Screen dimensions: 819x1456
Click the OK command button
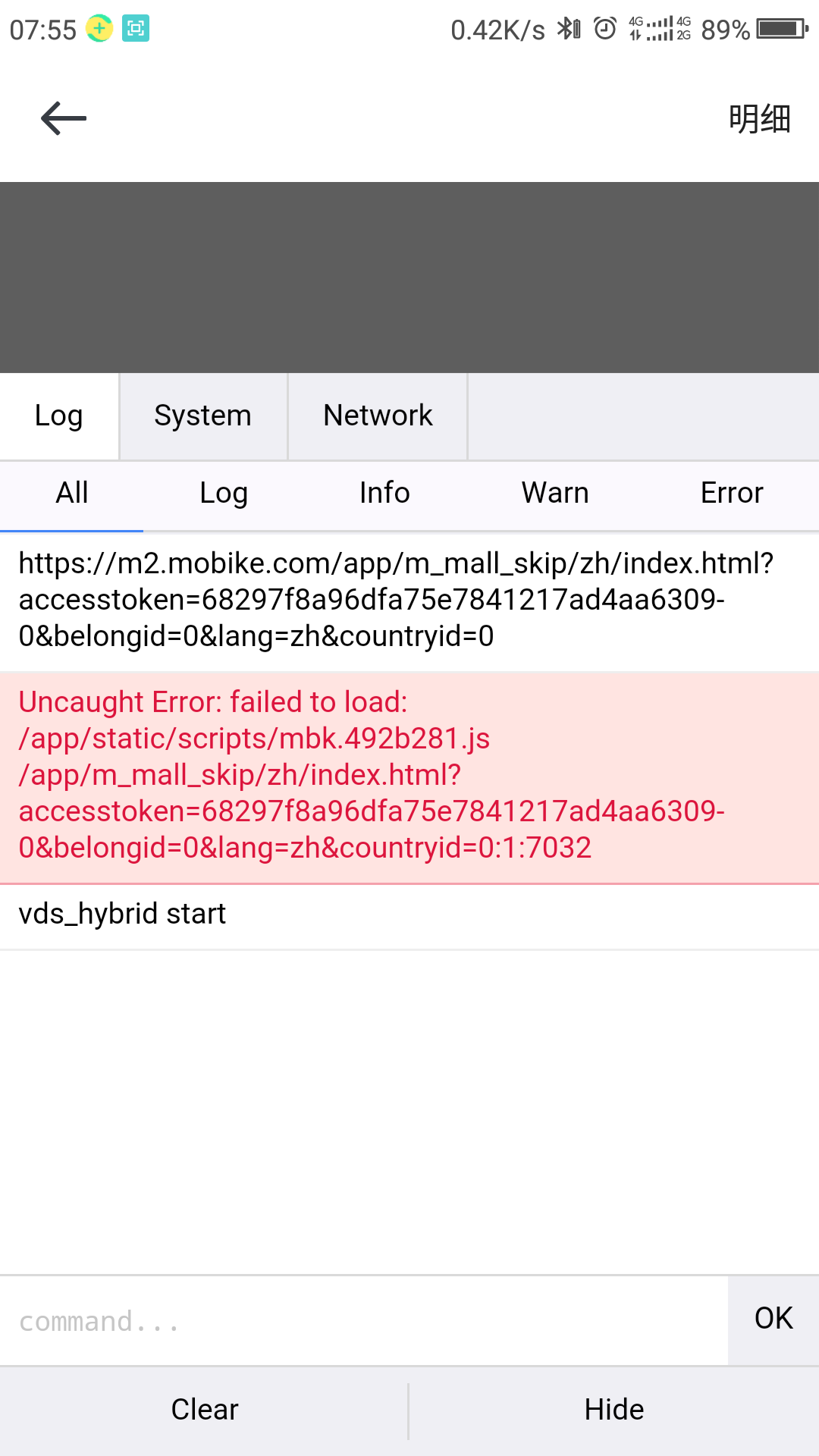pos(773,1319)
